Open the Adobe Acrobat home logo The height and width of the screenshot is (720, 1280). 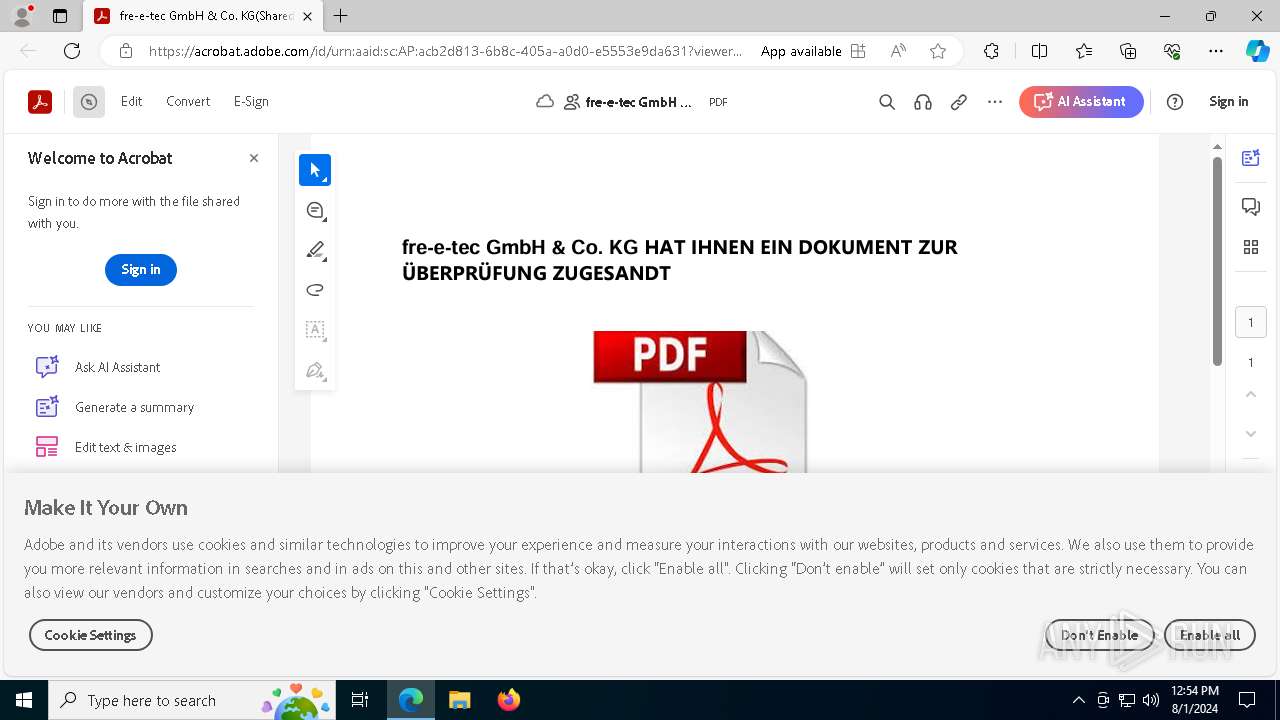[x=40, y=101]
